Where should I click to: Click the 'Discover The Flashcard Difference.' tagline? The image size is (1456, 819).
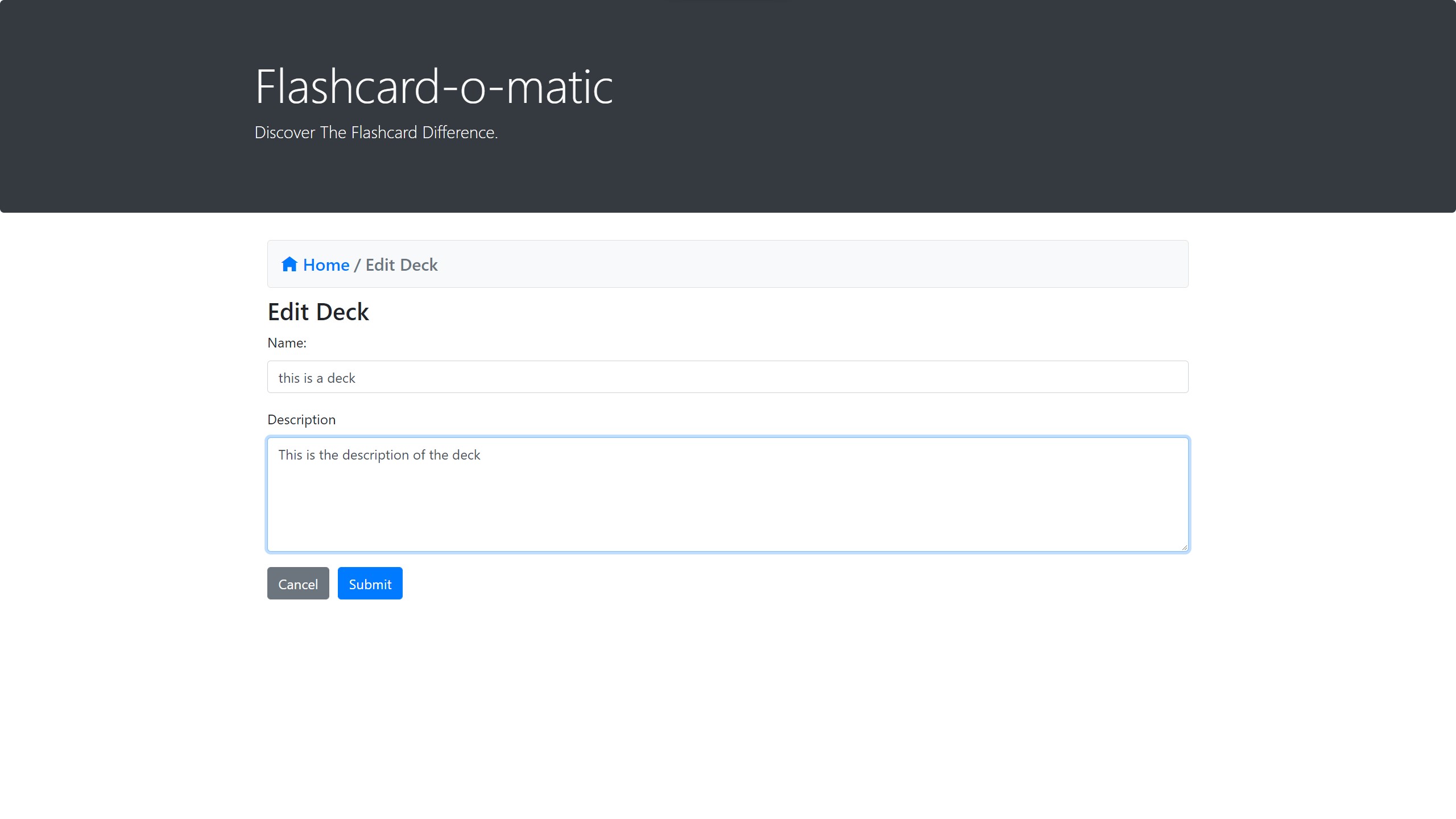pos(376,133)
